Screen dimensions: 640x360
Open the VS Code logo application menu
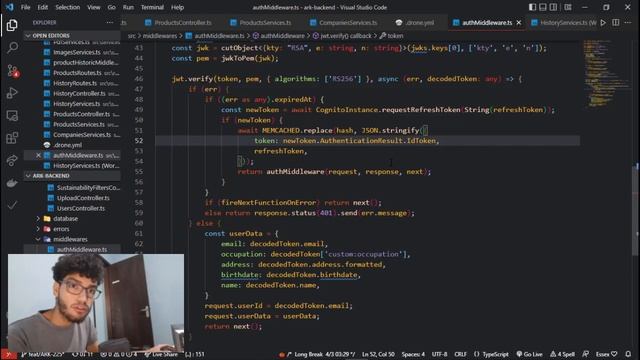[x=9, y=7]
